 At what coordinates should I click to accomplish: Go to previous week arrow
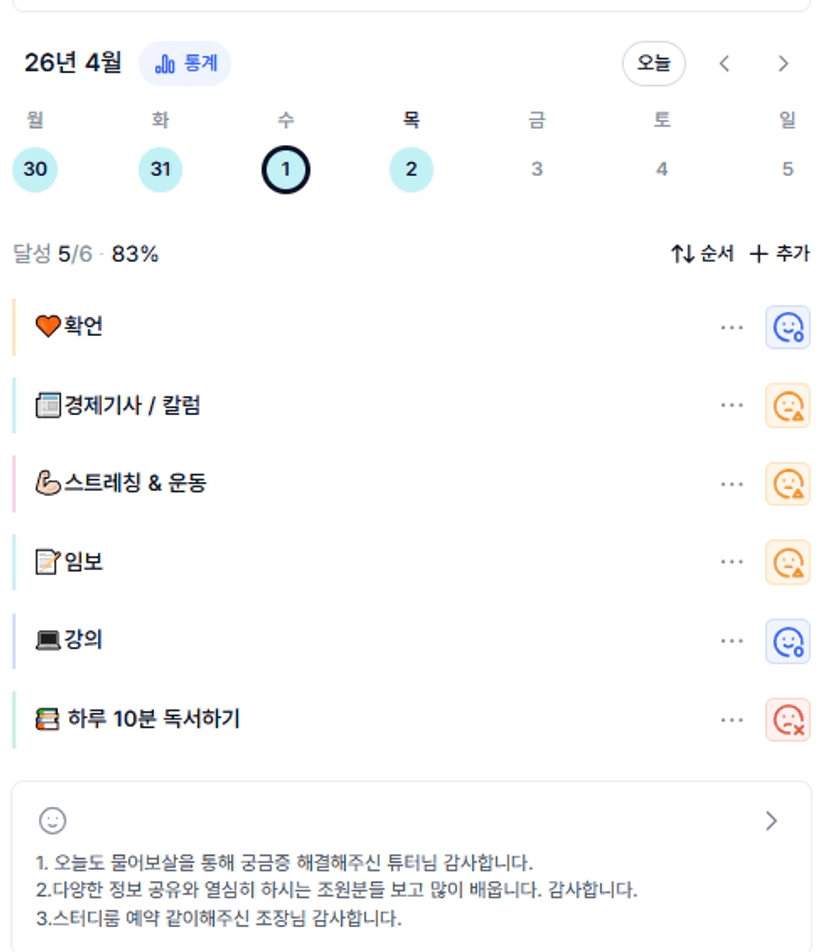coord(725,64)
